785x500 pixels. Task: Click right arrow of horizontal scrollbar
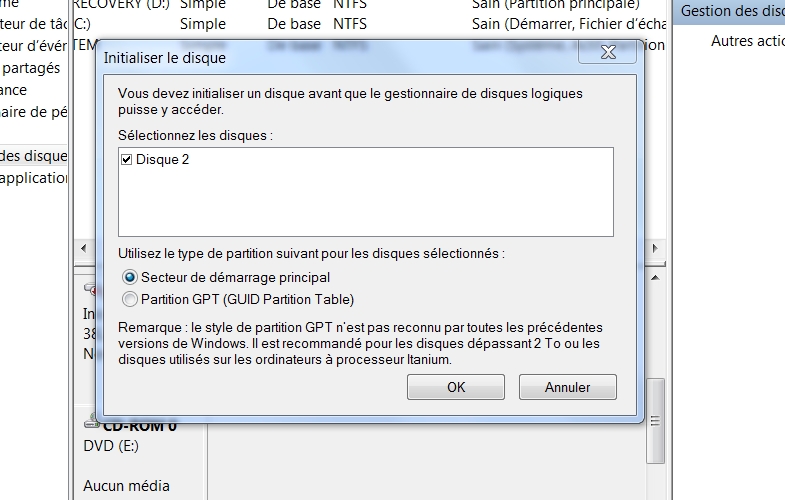(x=655, y=248)
